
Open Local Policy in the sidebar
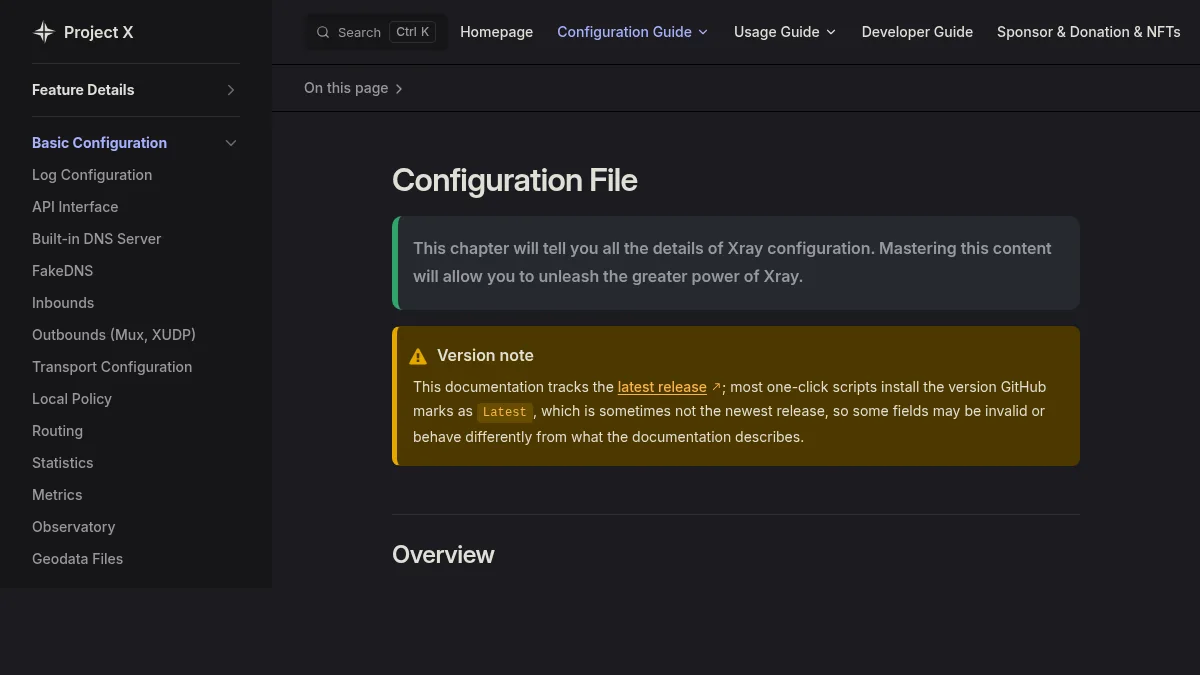tap(72, 399)
